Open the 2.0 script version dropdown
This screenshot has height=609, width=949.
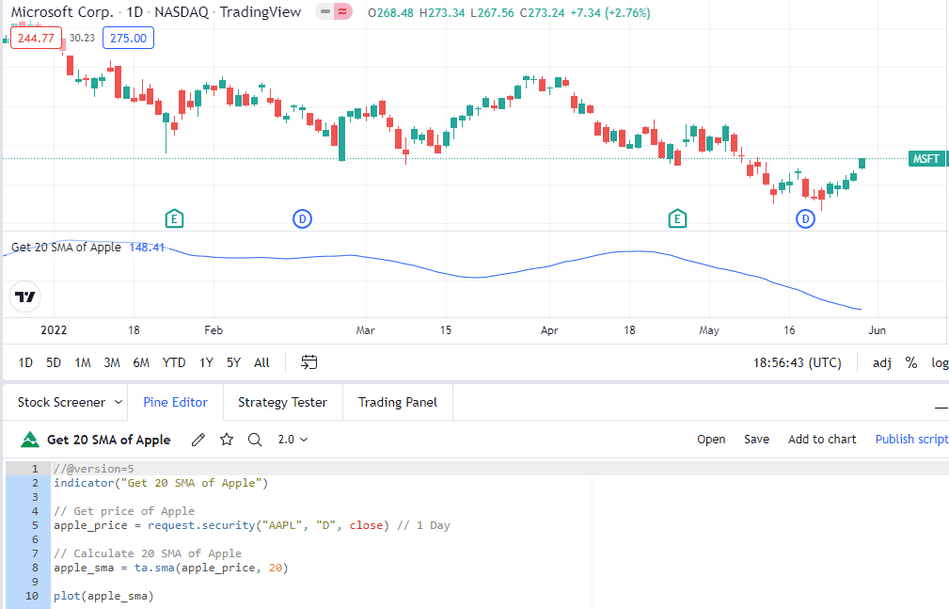point(293,439)
